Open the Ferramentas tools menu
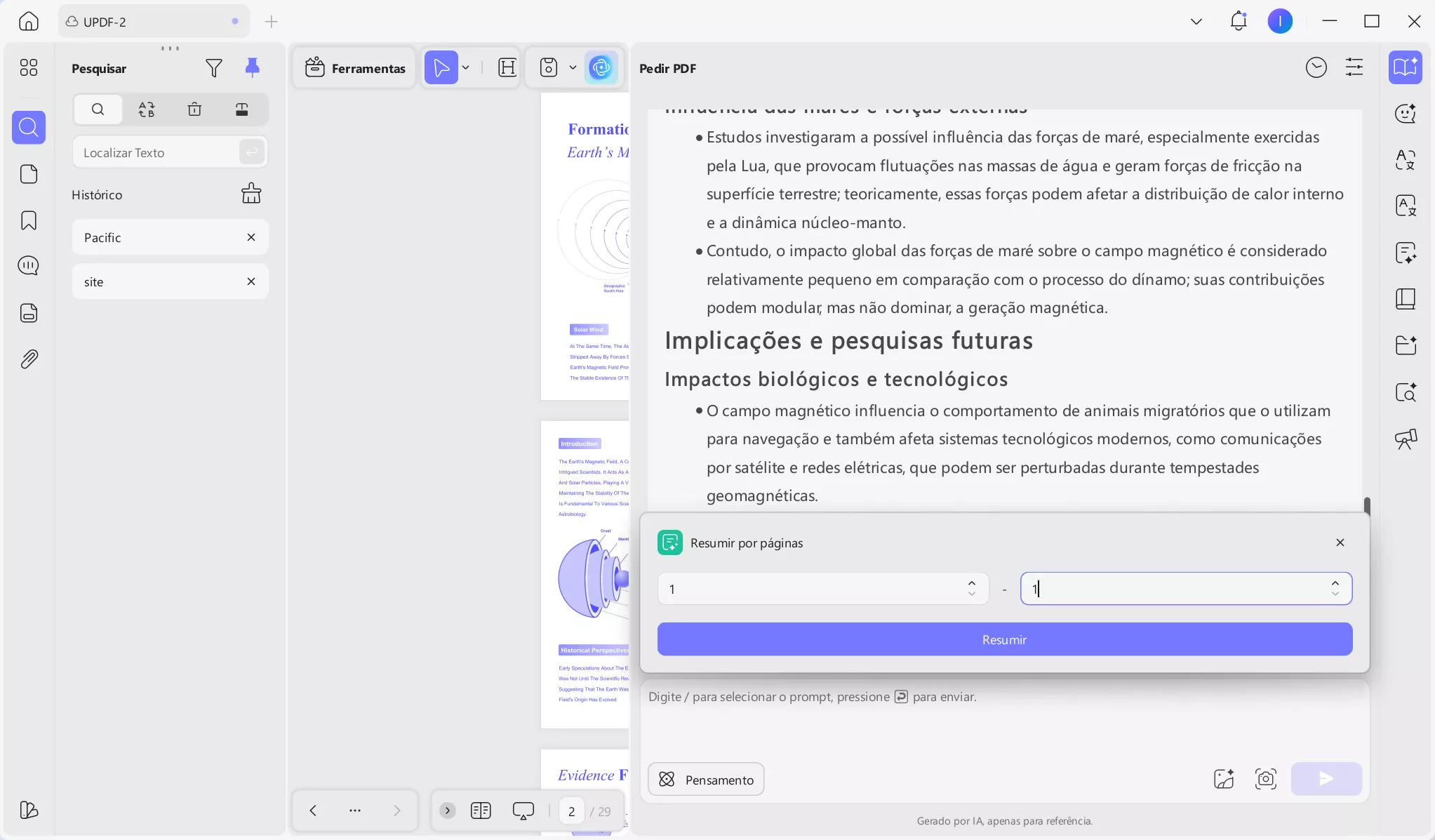Viewport: 1435px width, 840px height. (355, 68)
